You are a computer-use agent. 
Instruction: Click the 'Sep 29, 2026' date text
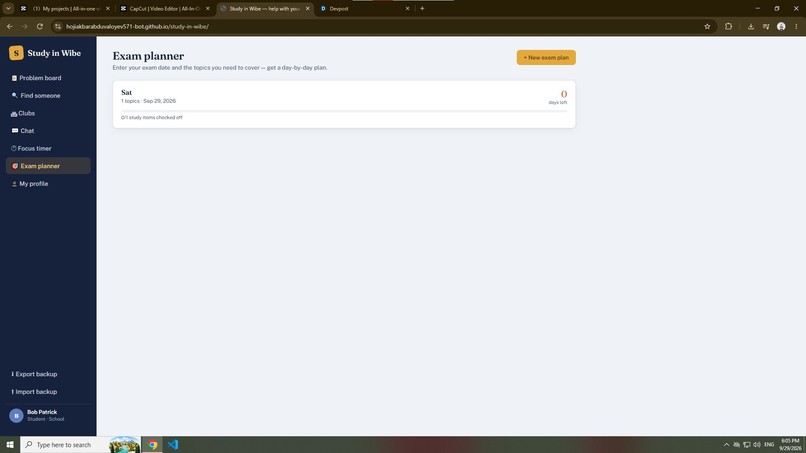click(159, 101)
